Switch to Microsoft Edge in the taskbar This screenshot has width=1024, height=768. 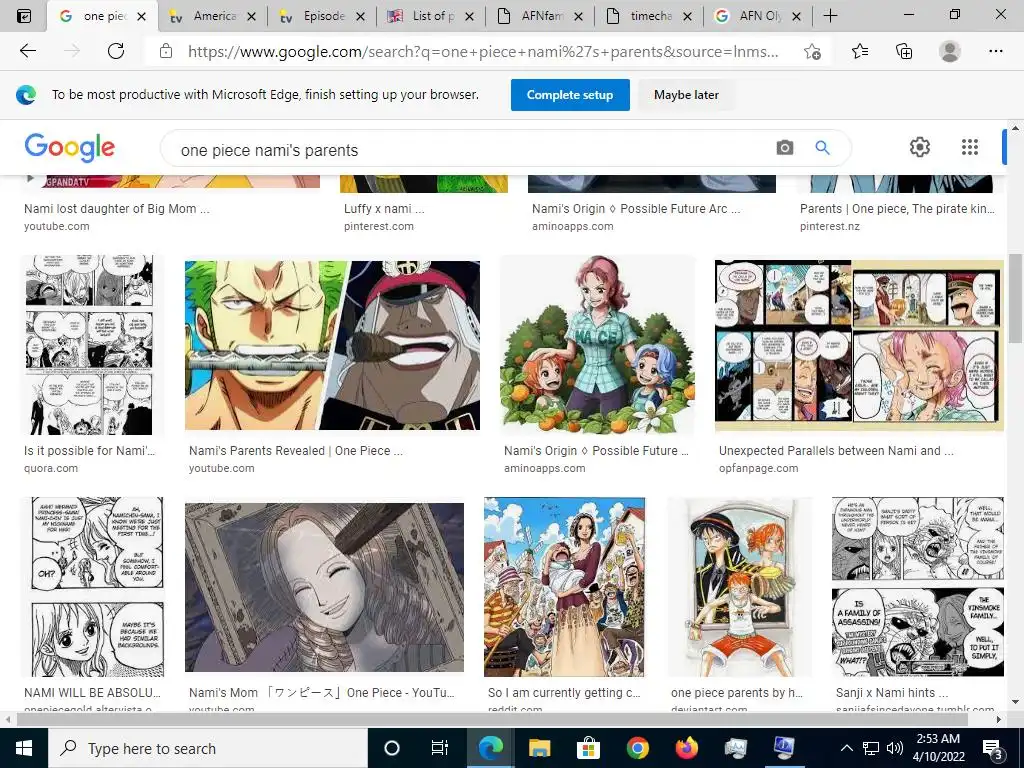point(490,748)
